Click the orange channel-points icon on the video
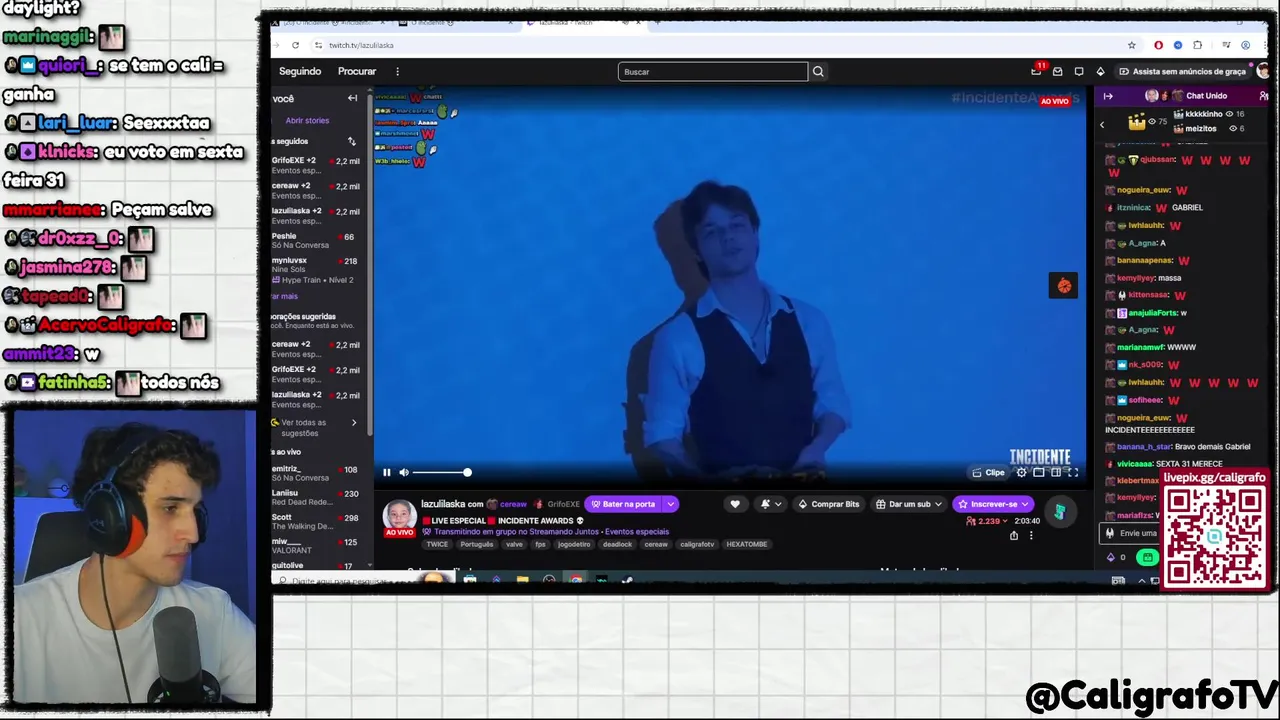1280x720 pixels. point(1063,285)
